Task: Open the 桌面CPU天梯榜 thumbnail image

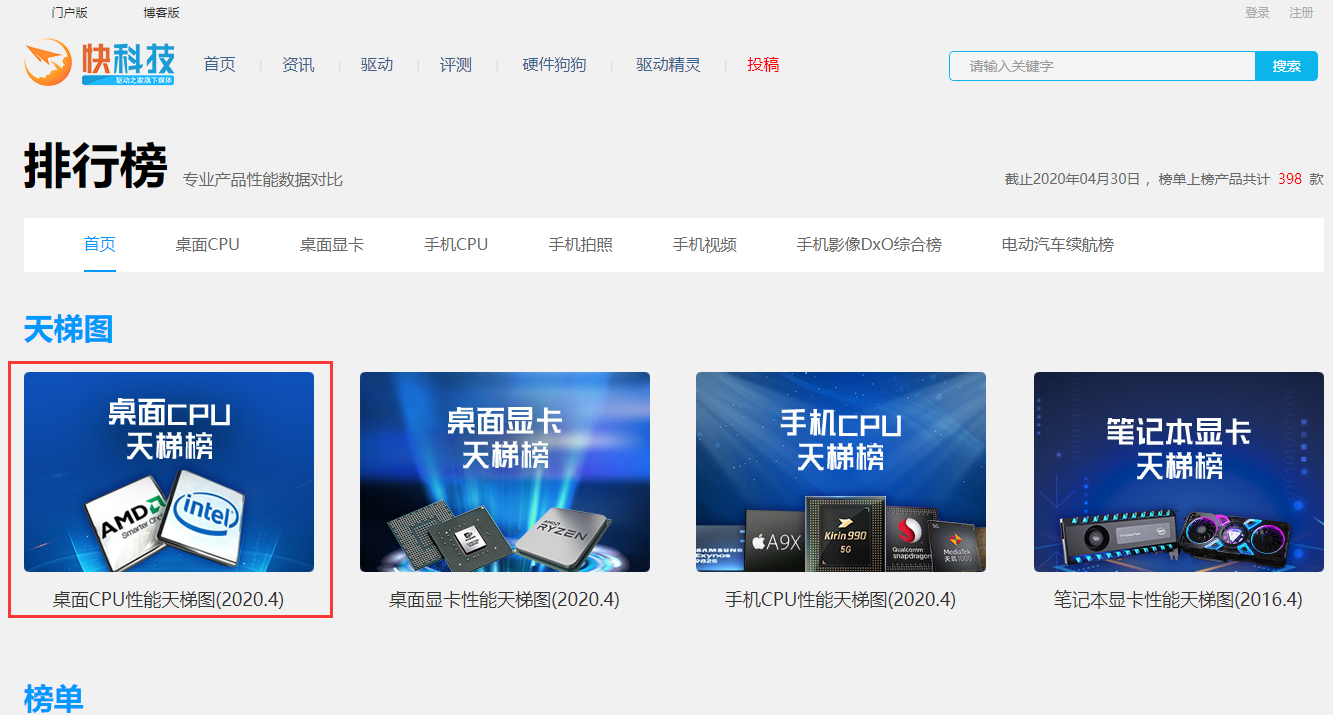Action: 169,472
